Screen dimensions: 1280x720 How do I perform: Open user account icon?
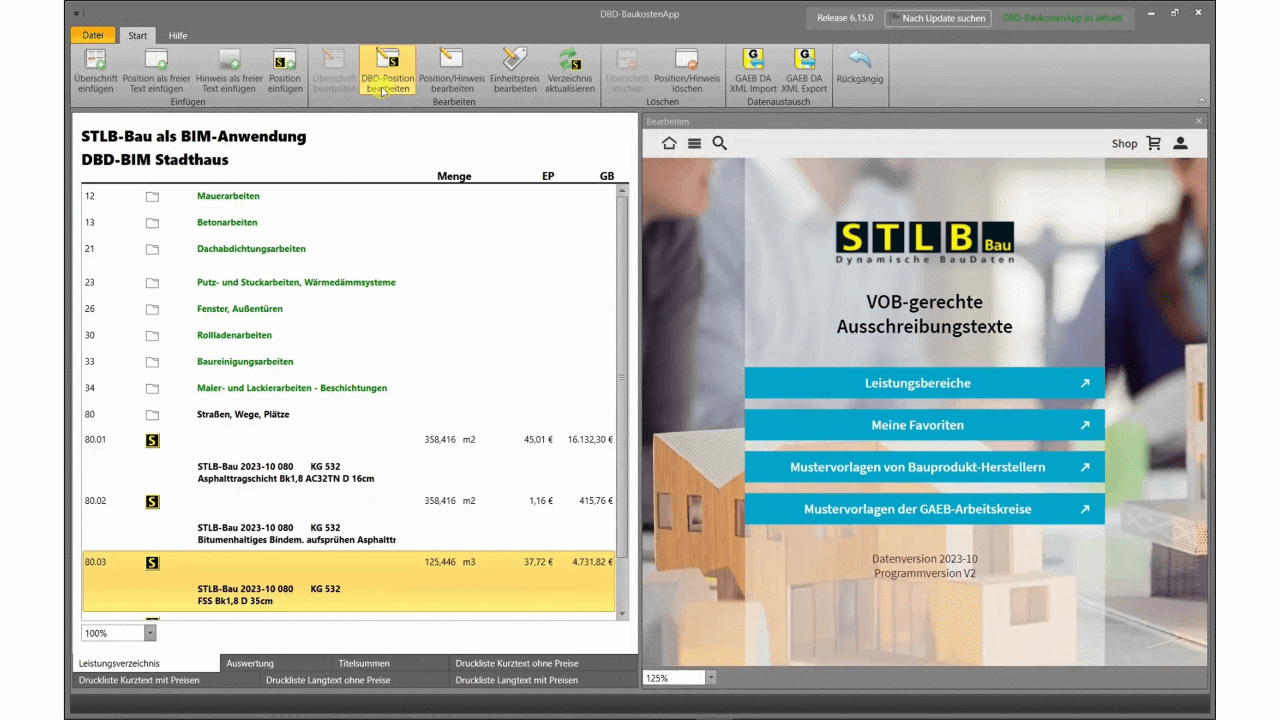[x=1180, y=143]
